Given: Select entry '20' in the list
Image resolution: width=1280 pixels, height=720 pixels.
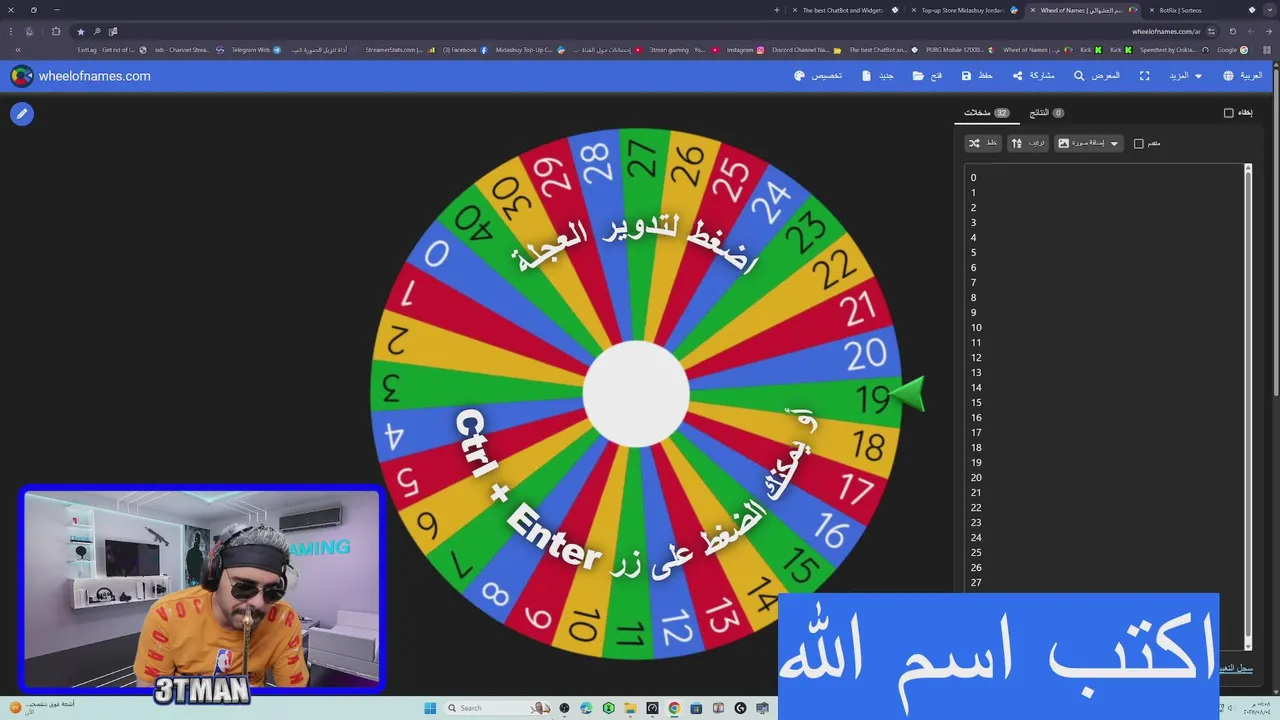Looking at the screenshot, I should 976,477.
